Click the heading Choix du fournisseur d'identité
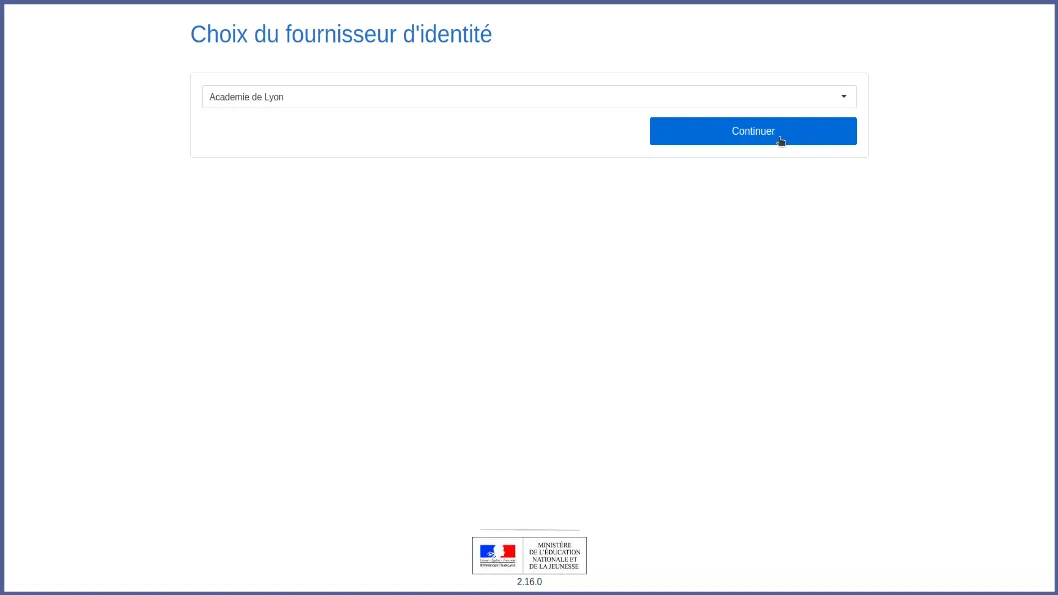This screenshot has width=1058, height=595. point(341,34)
